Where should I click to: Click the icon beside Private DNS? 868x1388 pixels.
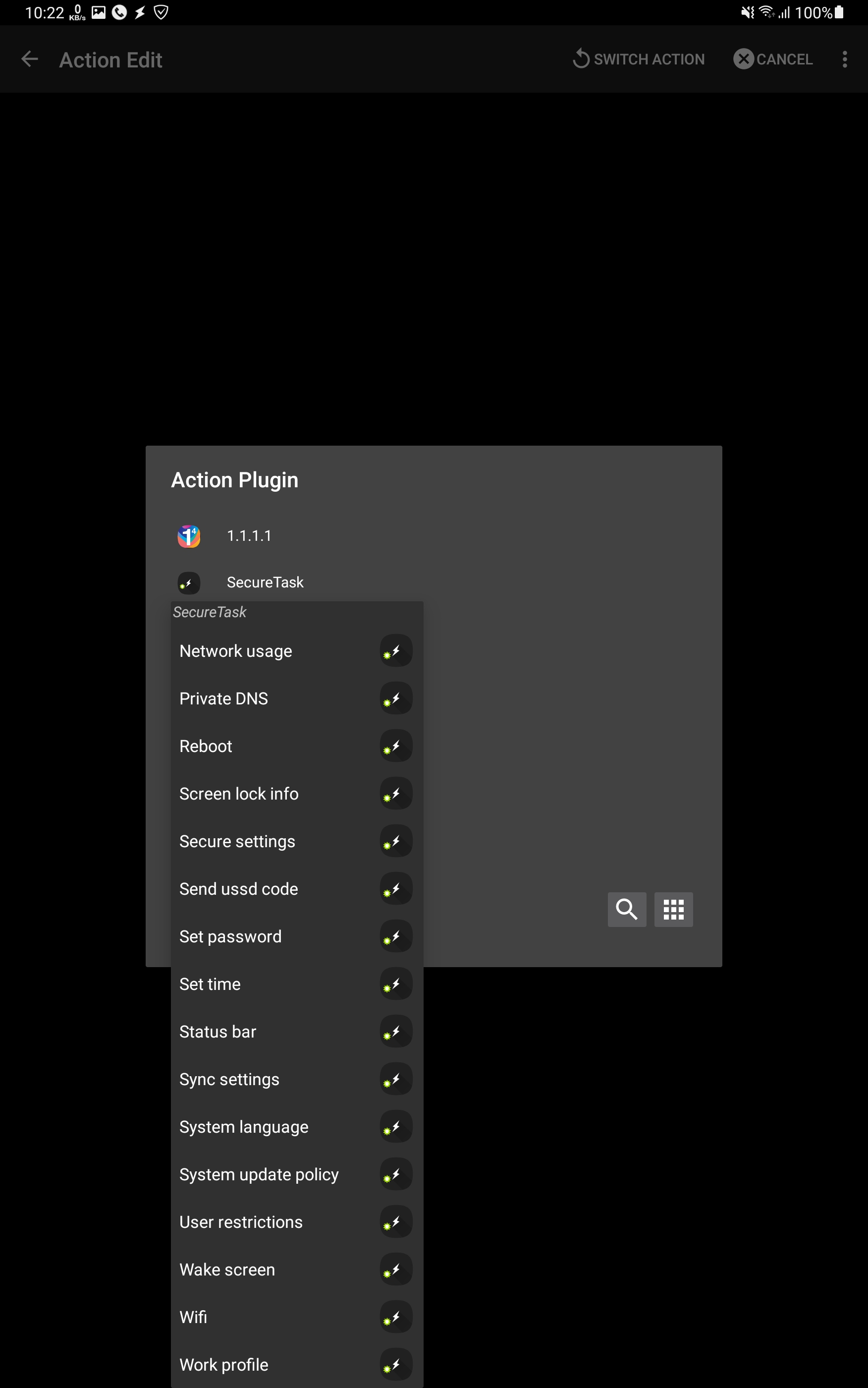[x=396, y=698]
